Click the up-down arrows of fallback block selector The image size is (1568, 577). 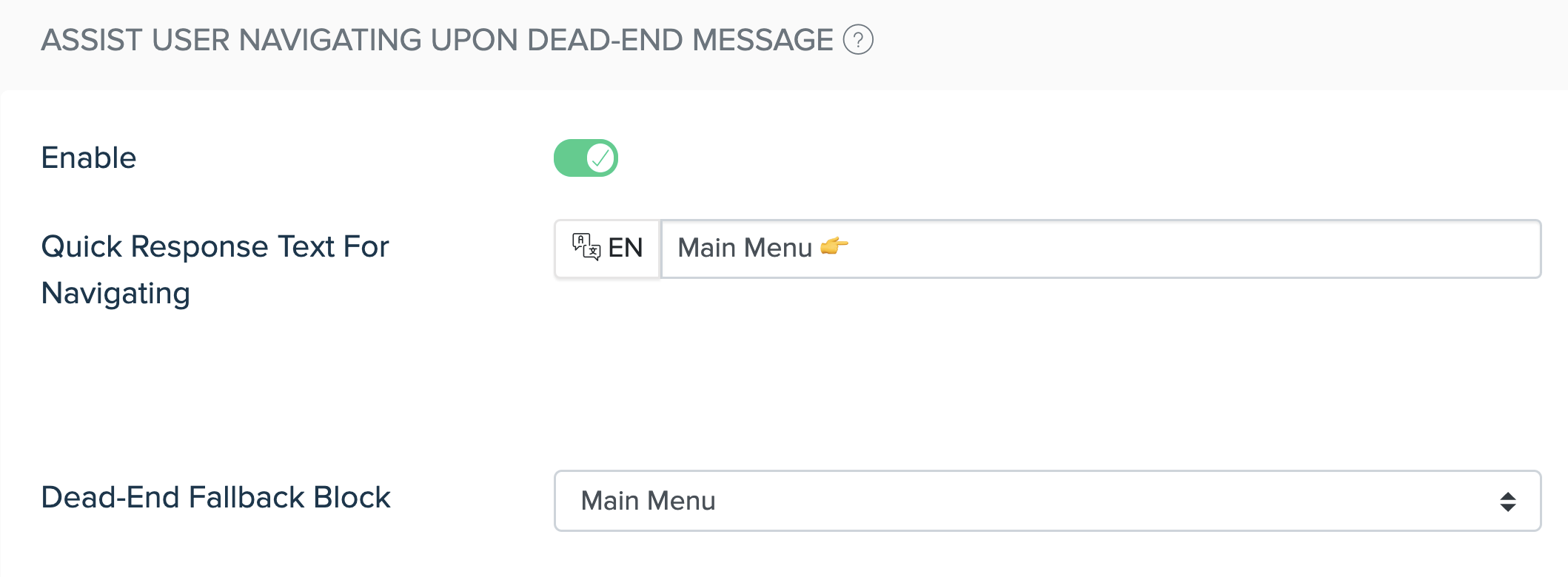click(x=1507, y=502)
